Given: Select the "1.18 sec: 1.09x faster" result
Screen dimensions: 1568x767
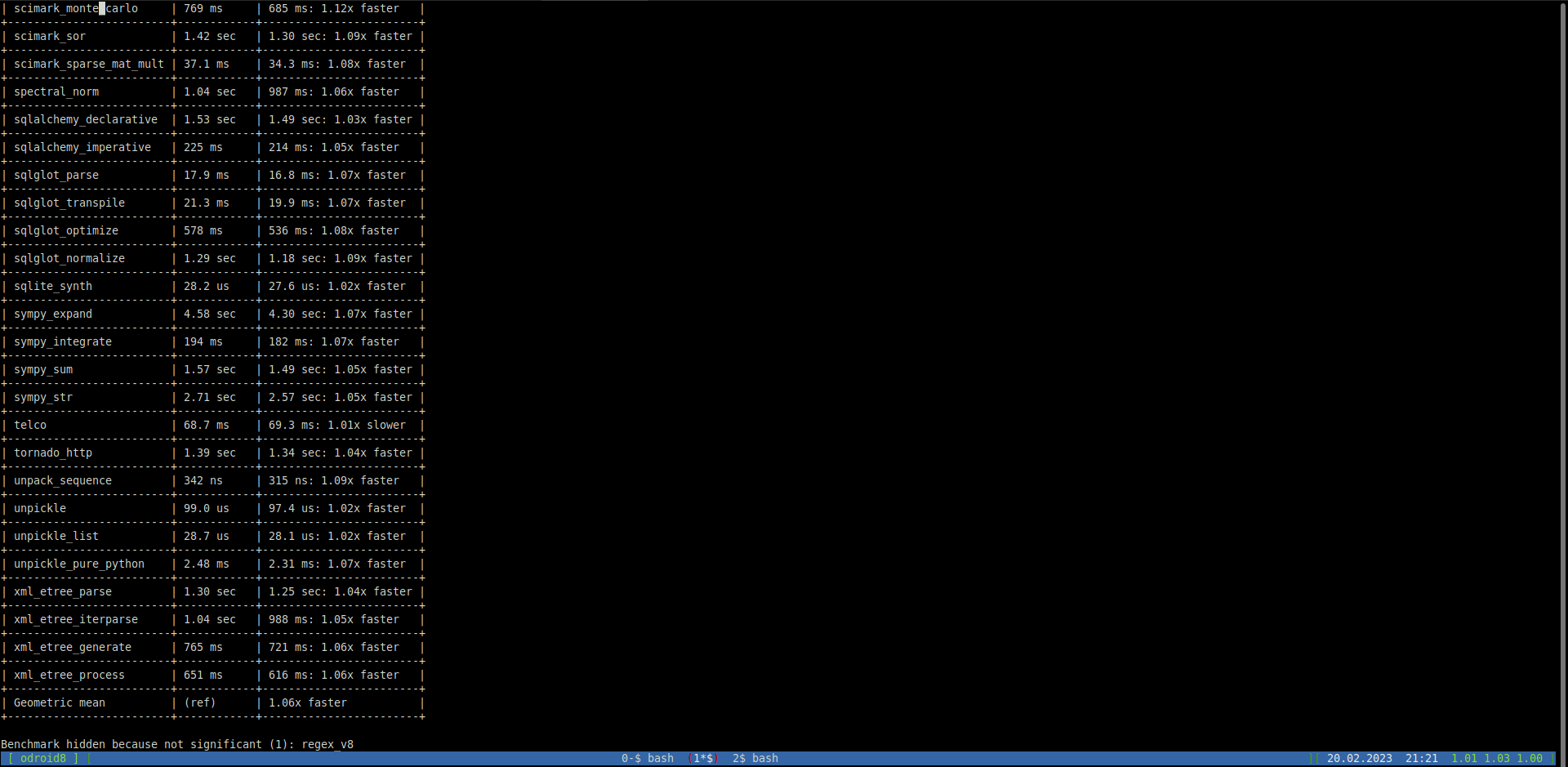Looking at the screenshot, I should tap(341, 259).
